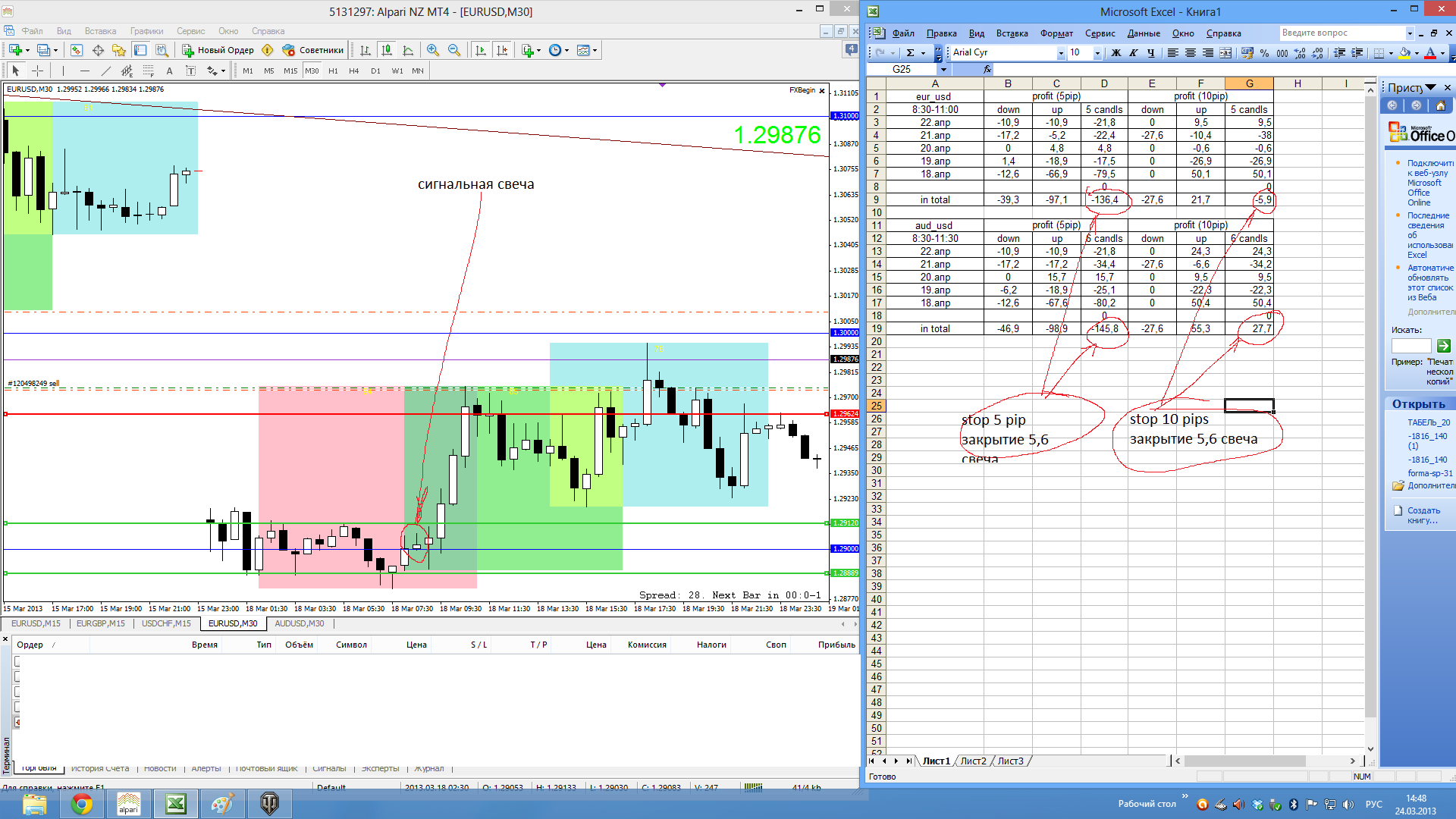Click the Excel horizontal scrollbar
Screen dimensions: 1456x819
point(1264,761)
